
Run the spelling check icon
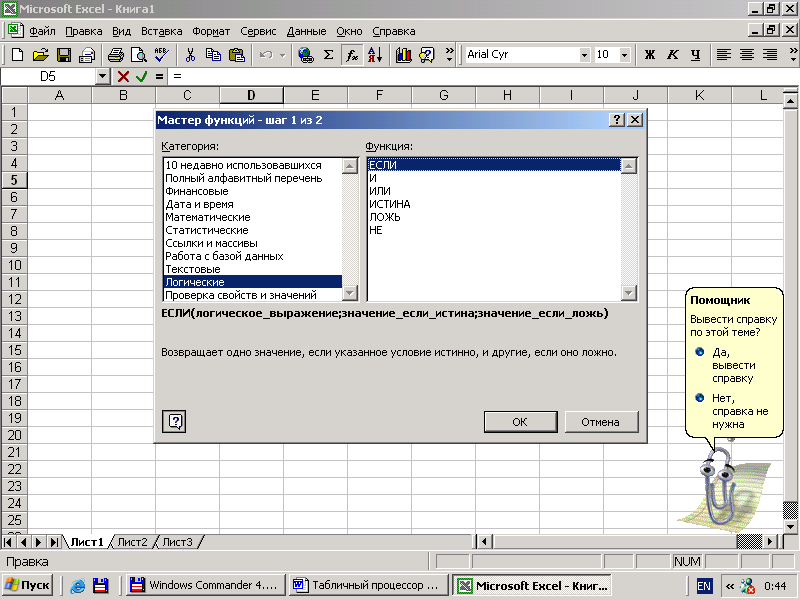[x=162, y=55]
